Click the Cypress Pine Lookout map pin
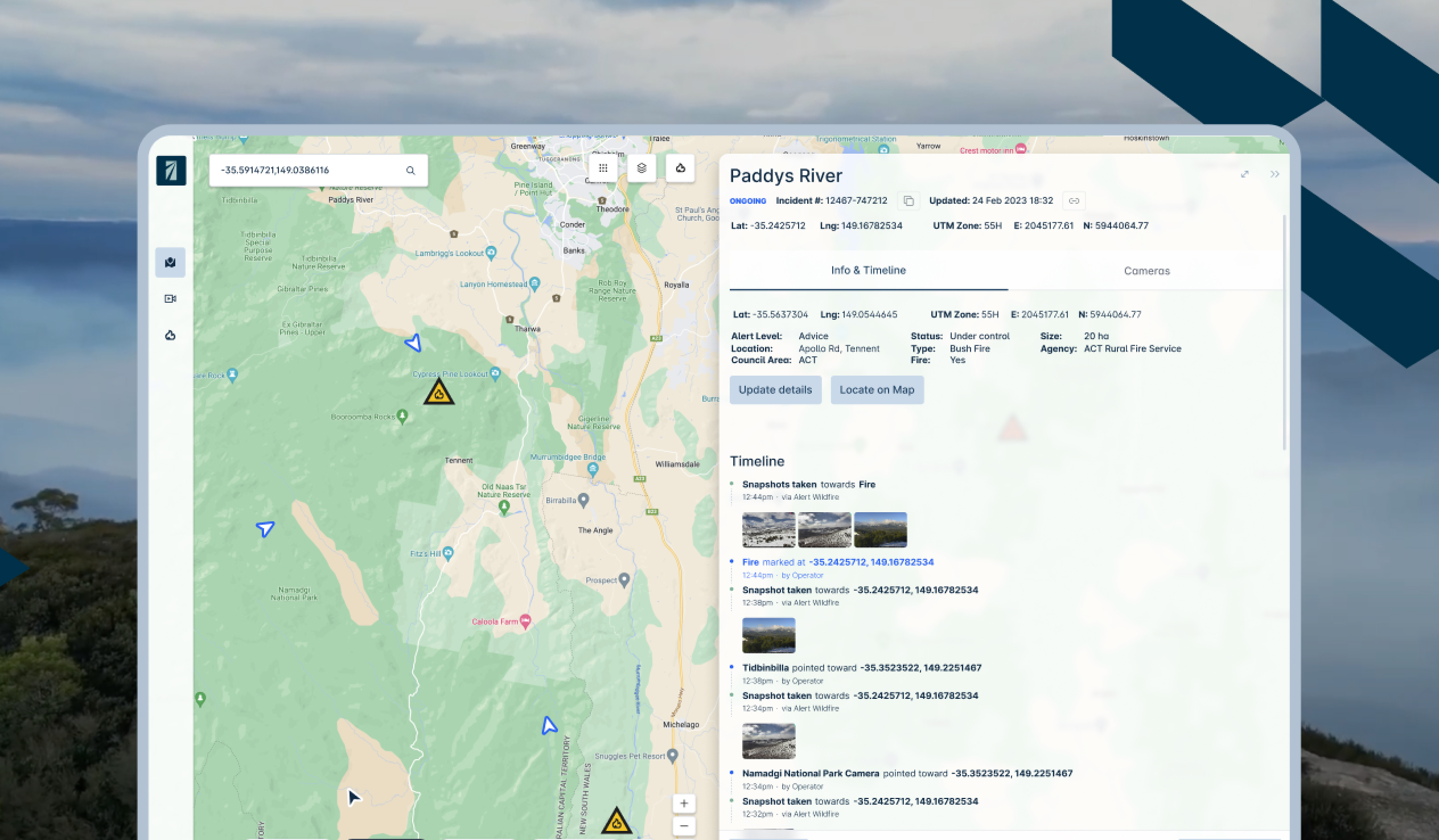This screenshot has width=1439, height=840. pos(495,373)
